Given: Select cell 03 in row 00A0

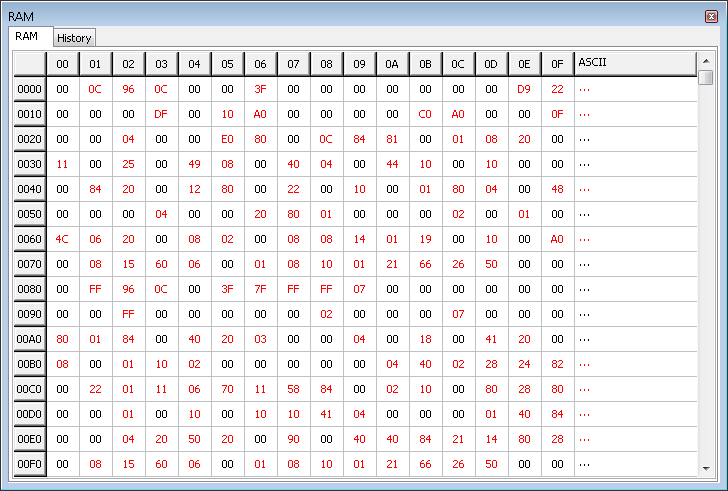Looking at the screenshot, I should pyautogui.click(x=260, y=340).
